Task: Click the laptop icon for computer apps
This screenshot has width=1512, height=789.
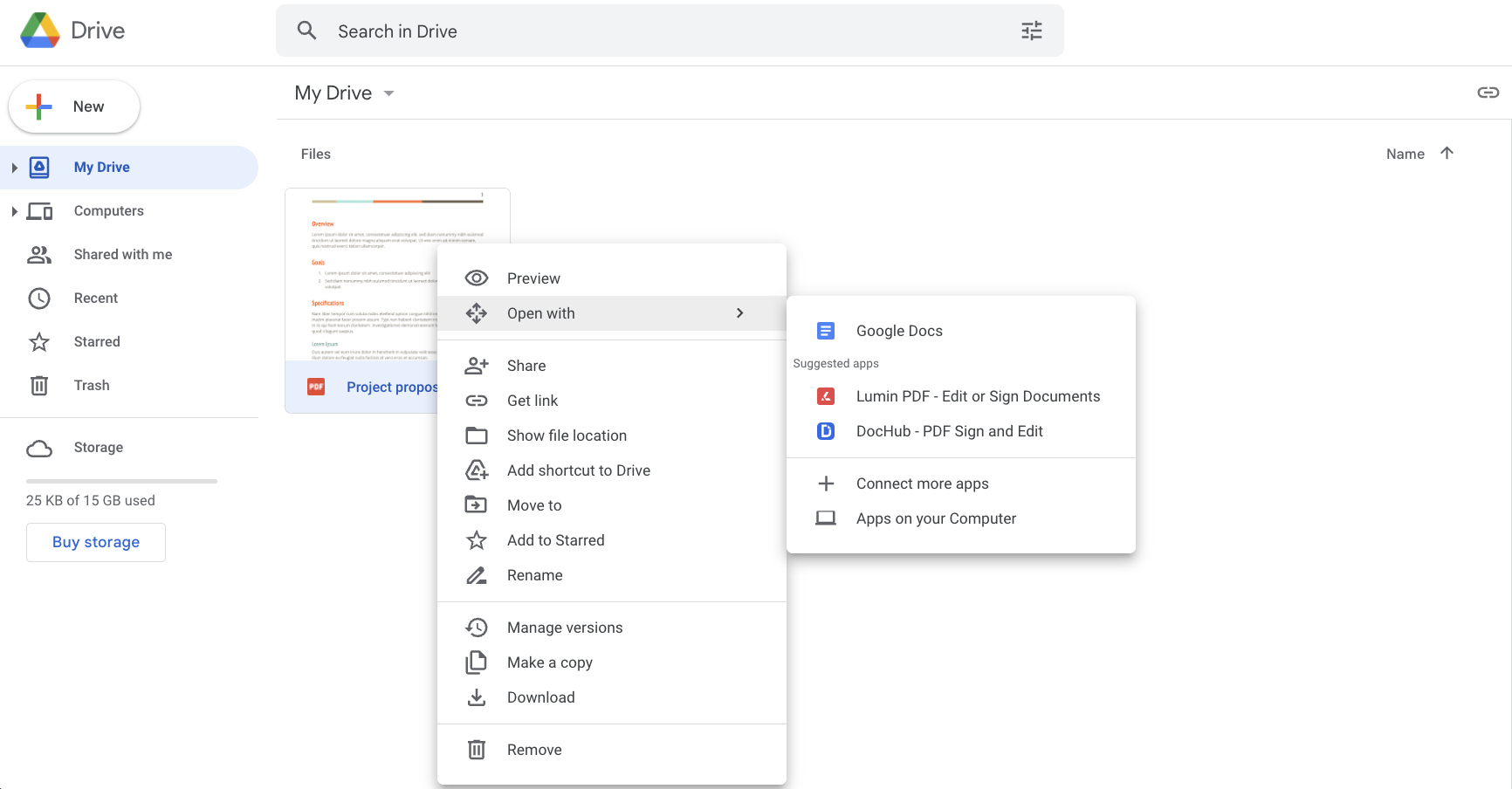Action: coord(826,518)
